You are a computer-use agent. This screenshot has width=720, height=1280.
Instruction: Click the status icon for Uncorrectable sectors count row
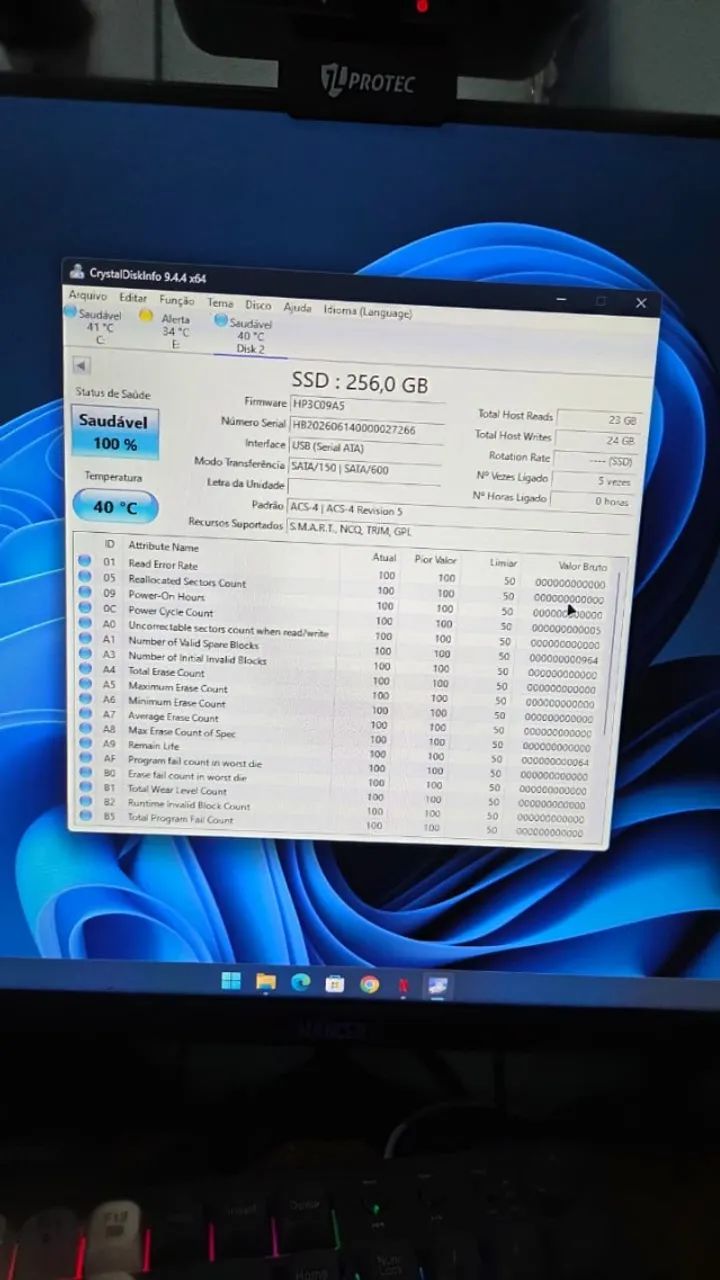(85, 623)
